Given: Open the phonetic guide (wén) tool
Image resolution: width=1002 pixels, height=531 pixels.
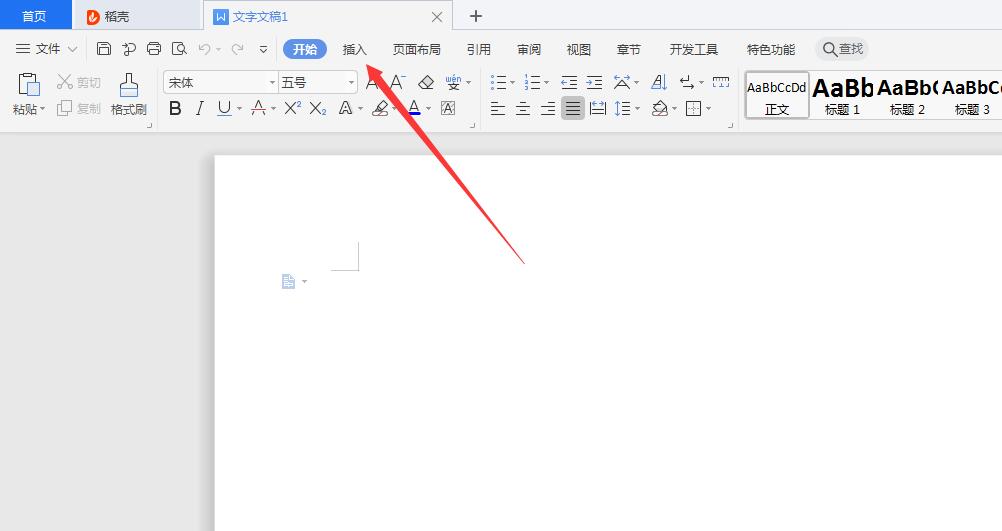Looking at the screenshot, I should 453,82.
